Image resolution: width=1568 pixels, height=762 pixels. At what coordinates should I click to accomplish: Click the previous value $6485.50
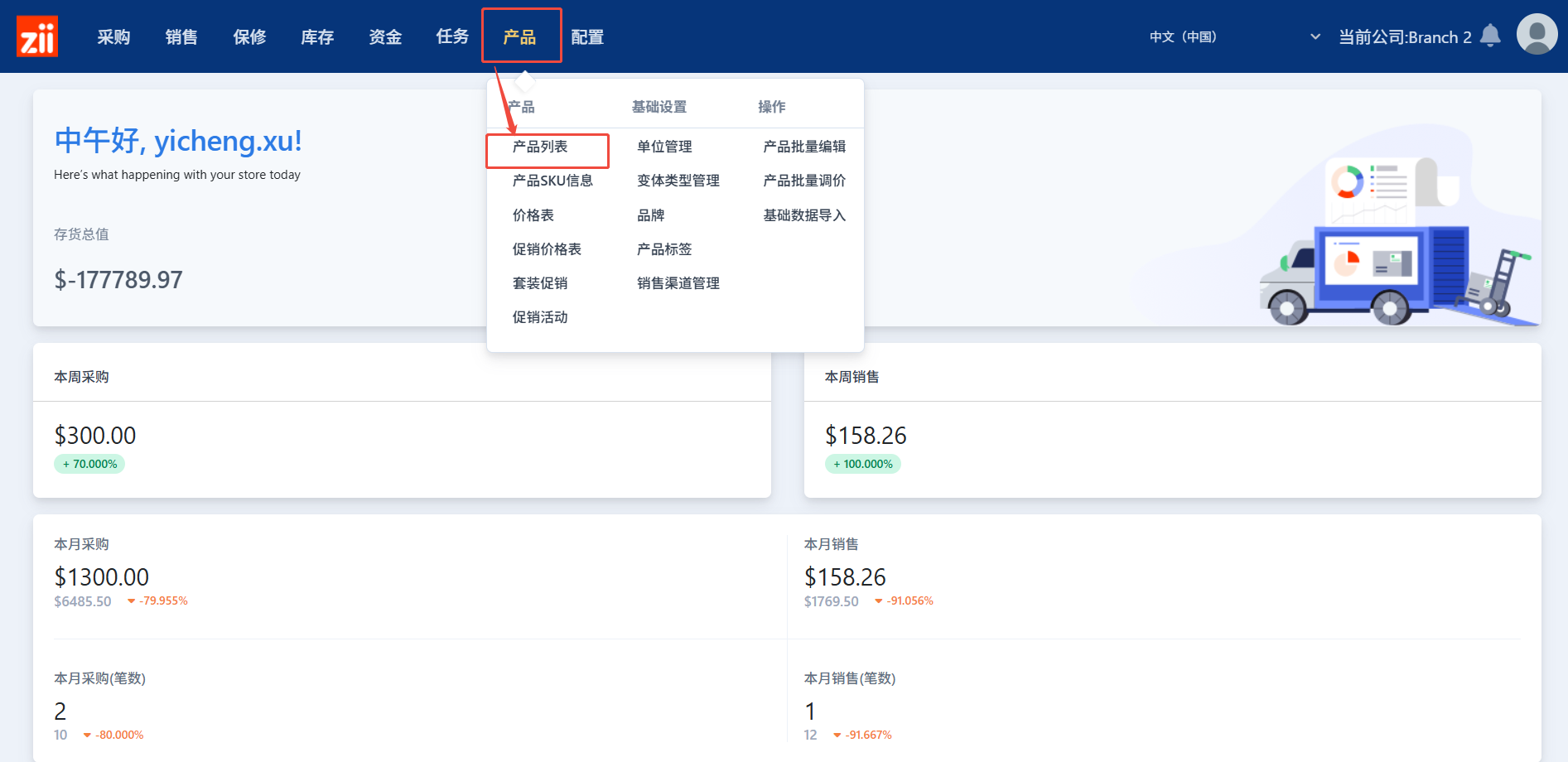tap(83, 601)
